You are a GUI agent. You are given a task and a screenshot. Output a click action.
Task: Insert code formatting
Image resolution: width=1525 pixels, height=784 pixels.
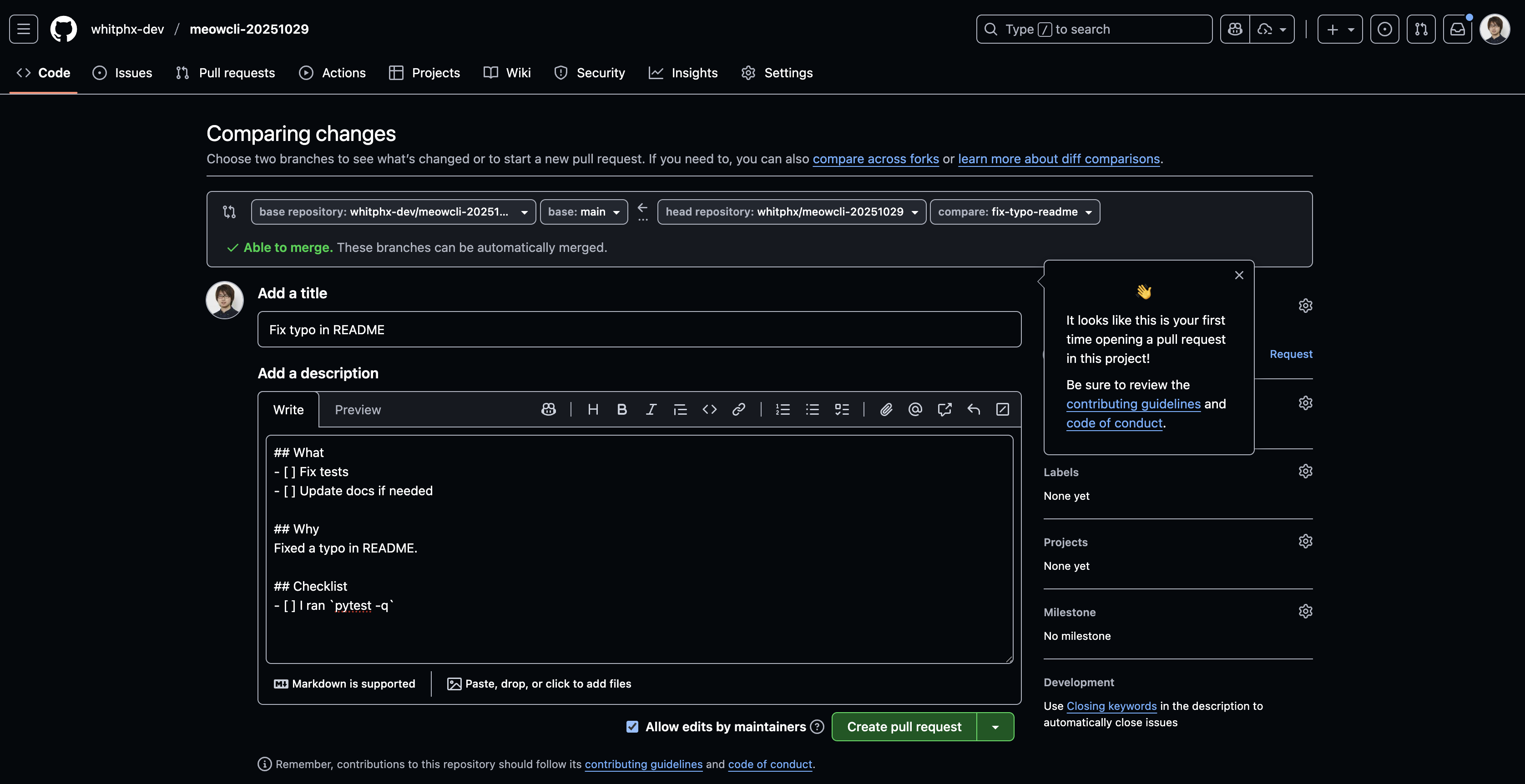pyautogui.click(x=709, y=409)
